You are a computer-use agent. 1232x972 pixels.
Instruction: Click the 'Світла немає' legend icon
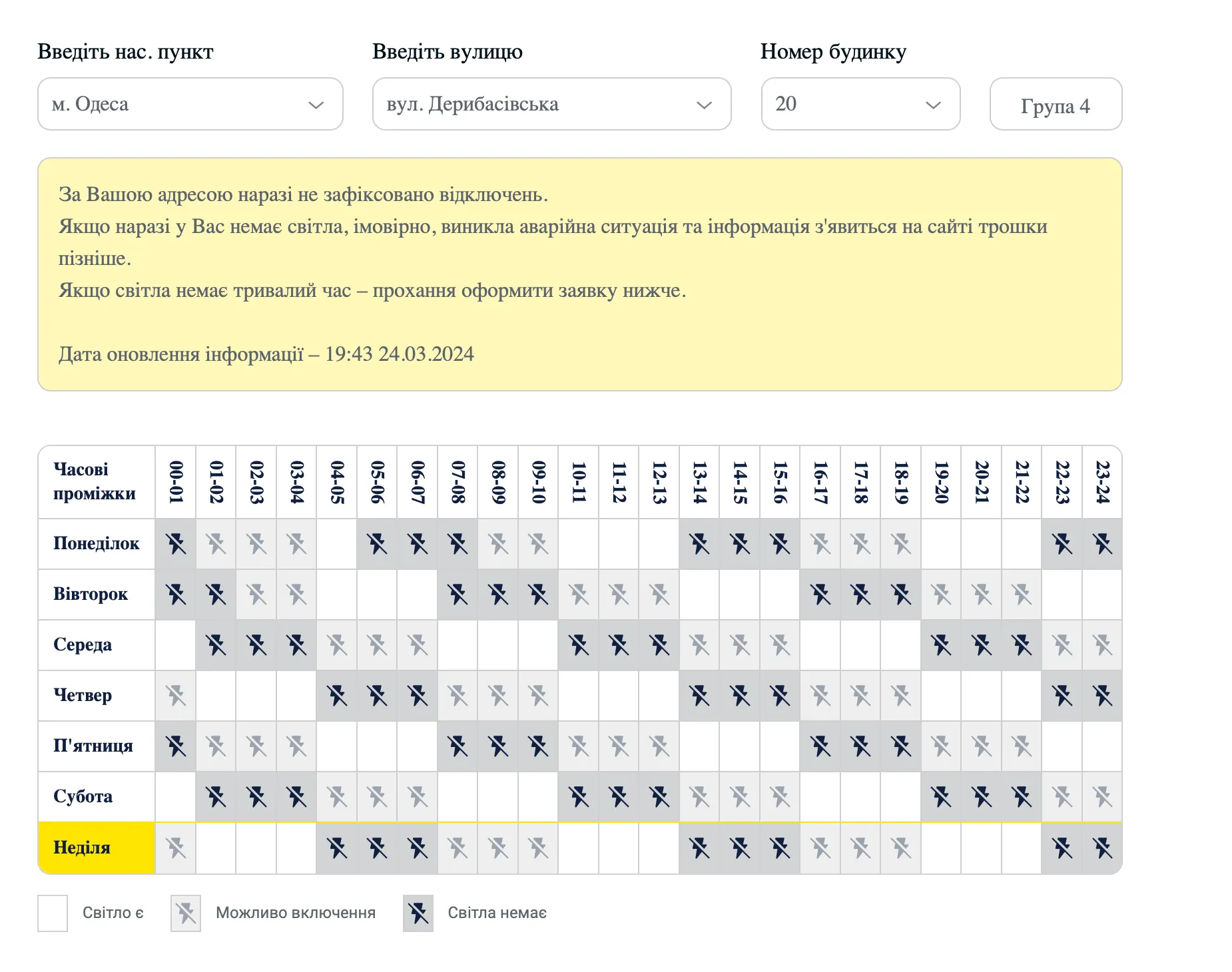click(418, 913)
